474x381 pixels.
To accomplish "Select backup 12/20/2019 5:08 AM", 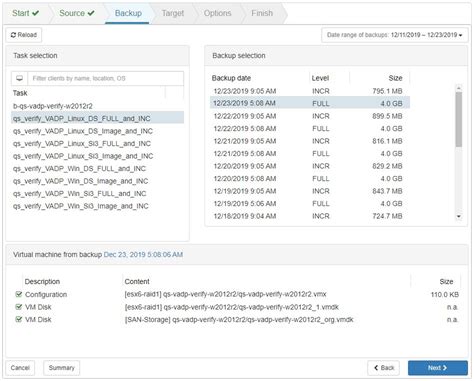I will (x=310, y=178).
